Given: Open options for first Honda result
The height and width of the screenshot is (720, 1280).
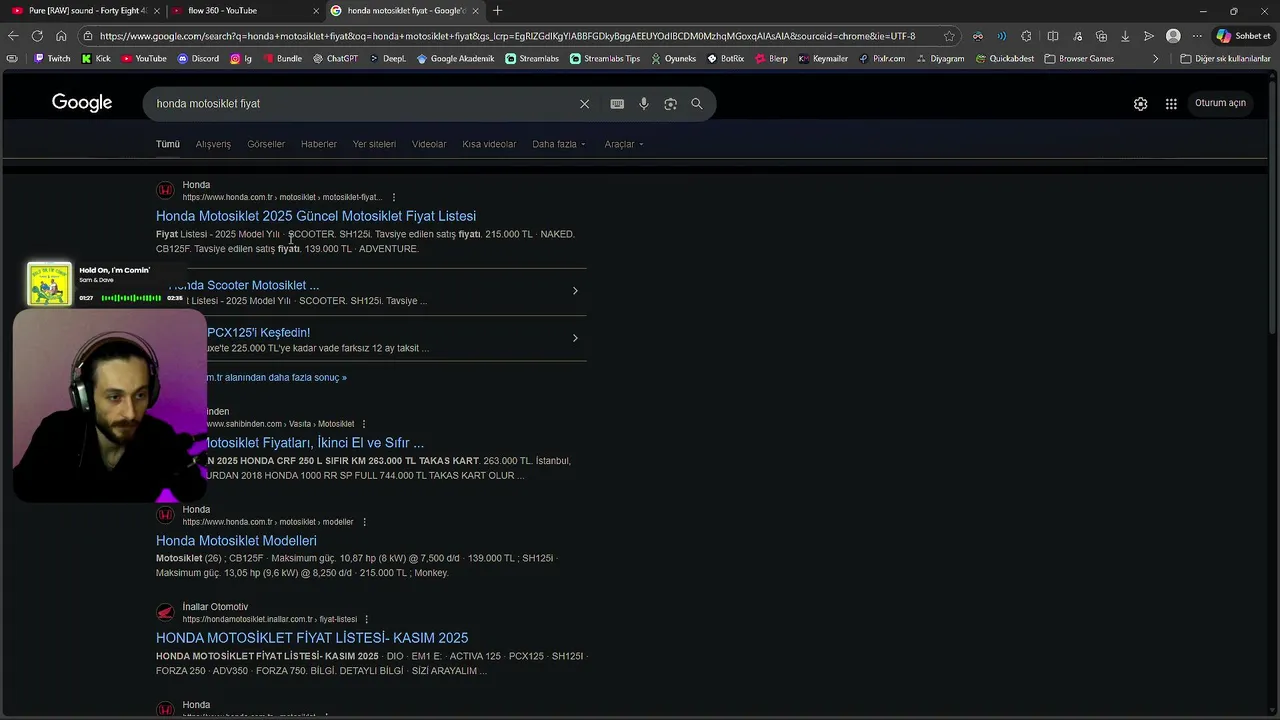Looking at the screenshot, I should click(x=394, y=197).
